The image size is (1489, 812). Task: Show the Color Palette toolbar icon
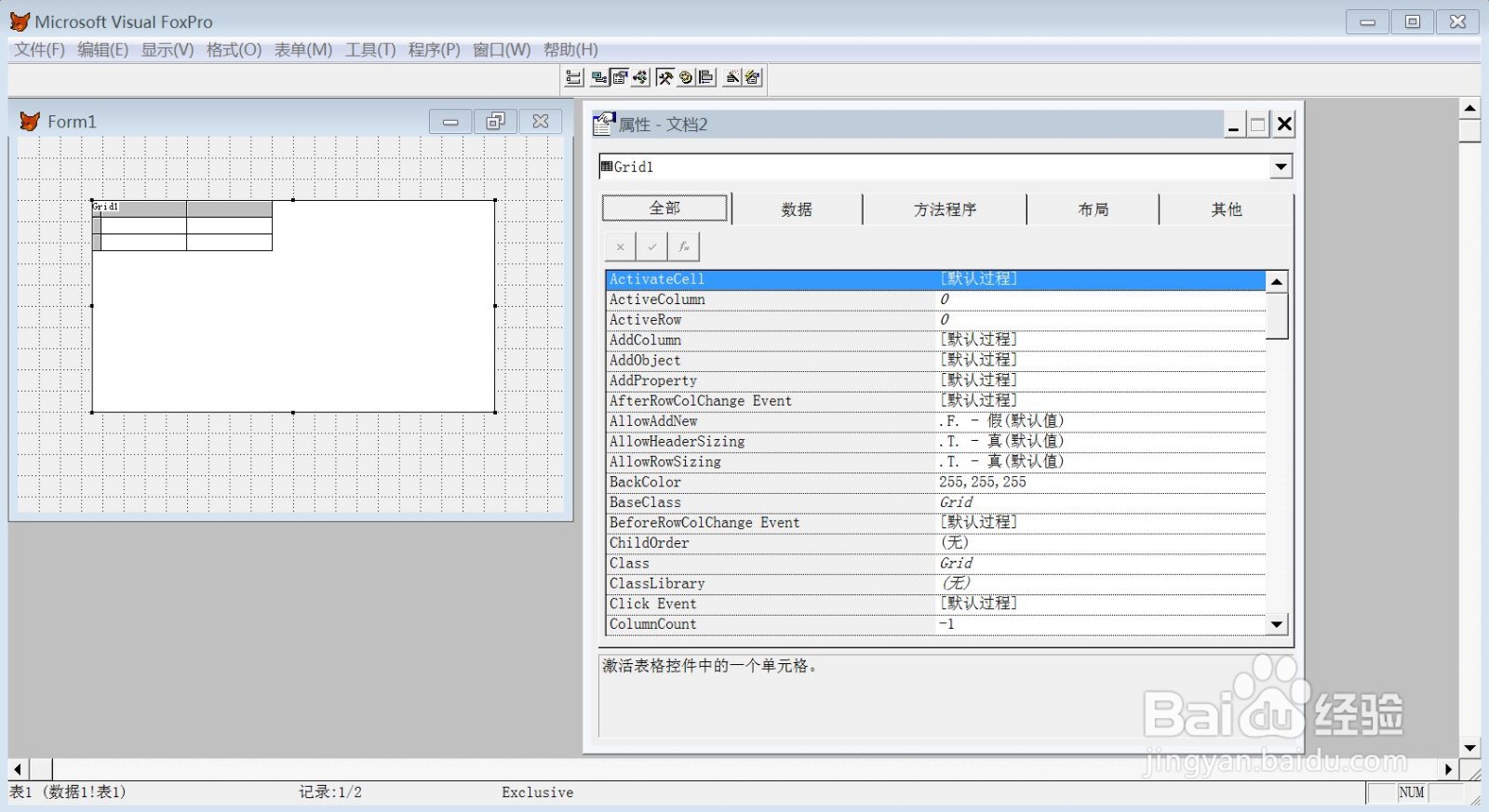coord(686,77)
